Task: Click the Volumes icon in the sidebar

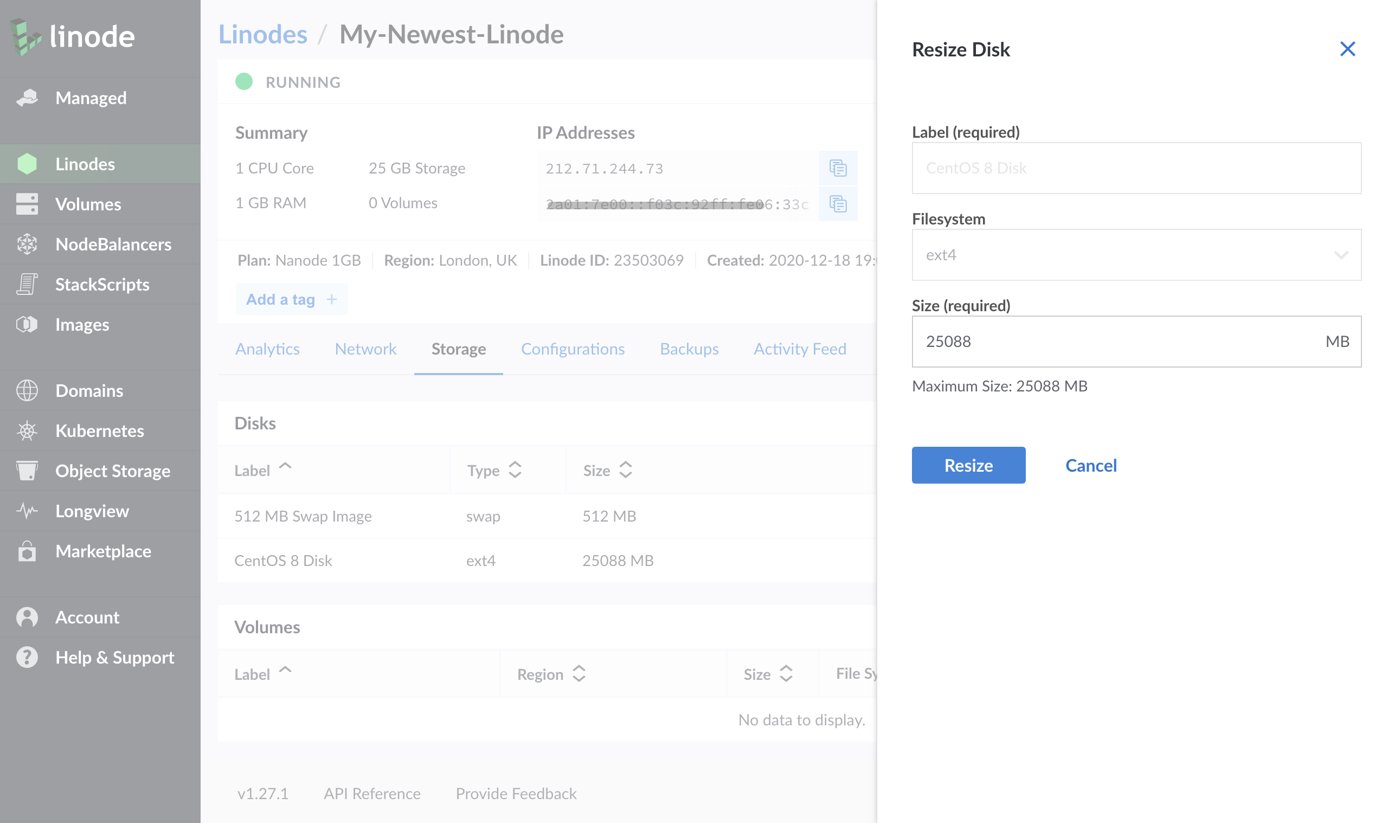Action: click(27, 204)
